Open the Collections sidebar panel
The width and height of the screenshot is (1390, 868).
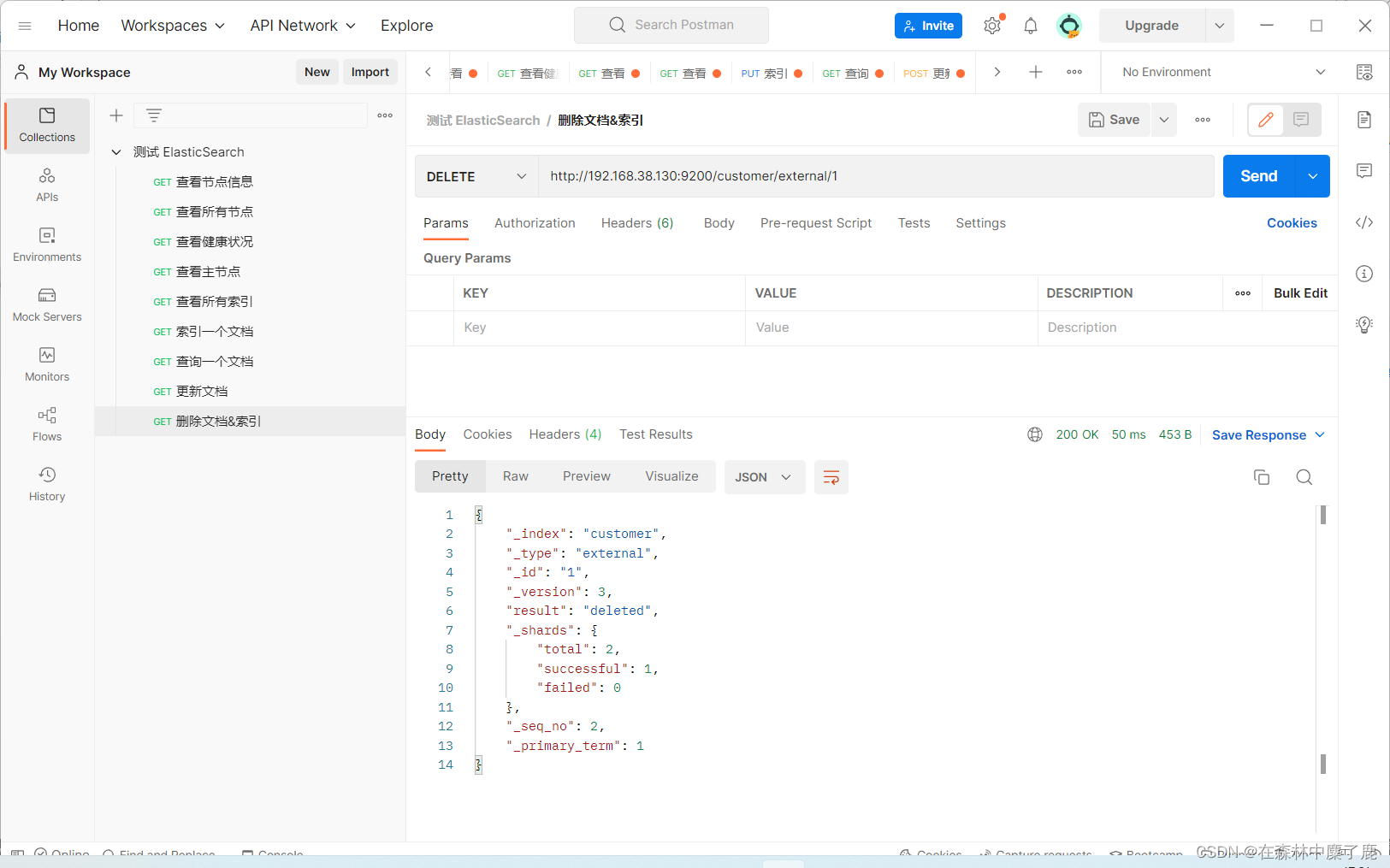point(47,125)
